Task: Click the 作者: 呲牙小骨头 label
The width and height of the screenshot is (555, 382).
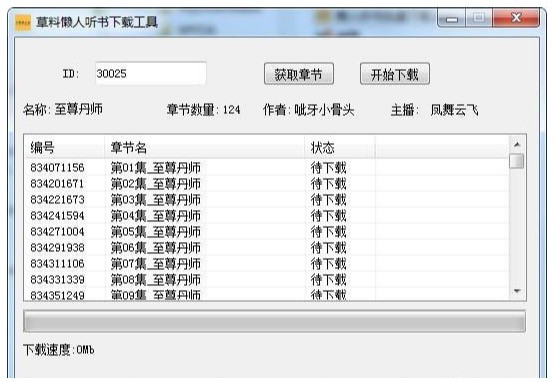Action: click(x=309, y=110)
